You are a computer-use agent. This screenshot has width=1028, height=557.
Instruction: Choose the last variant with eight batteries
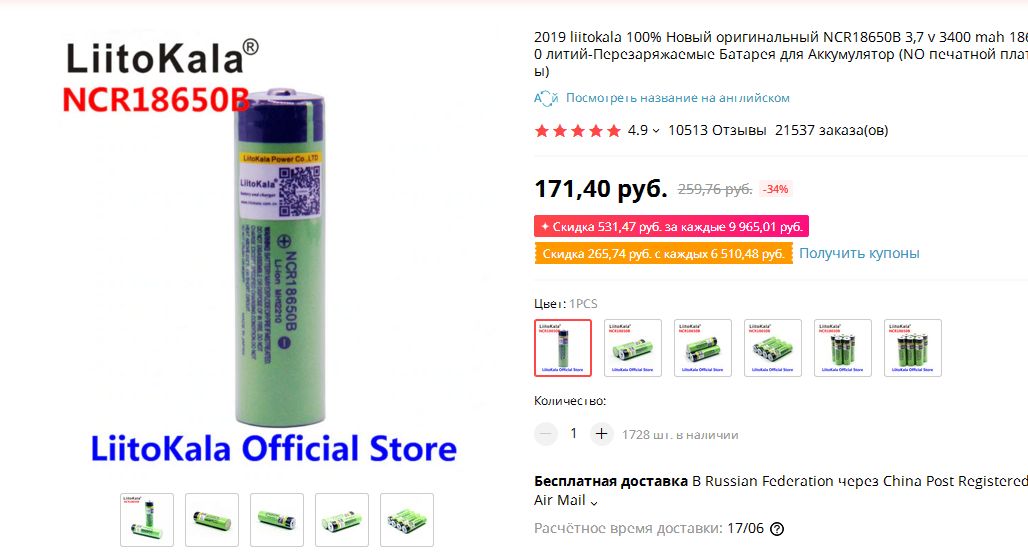tap(913, 348)
